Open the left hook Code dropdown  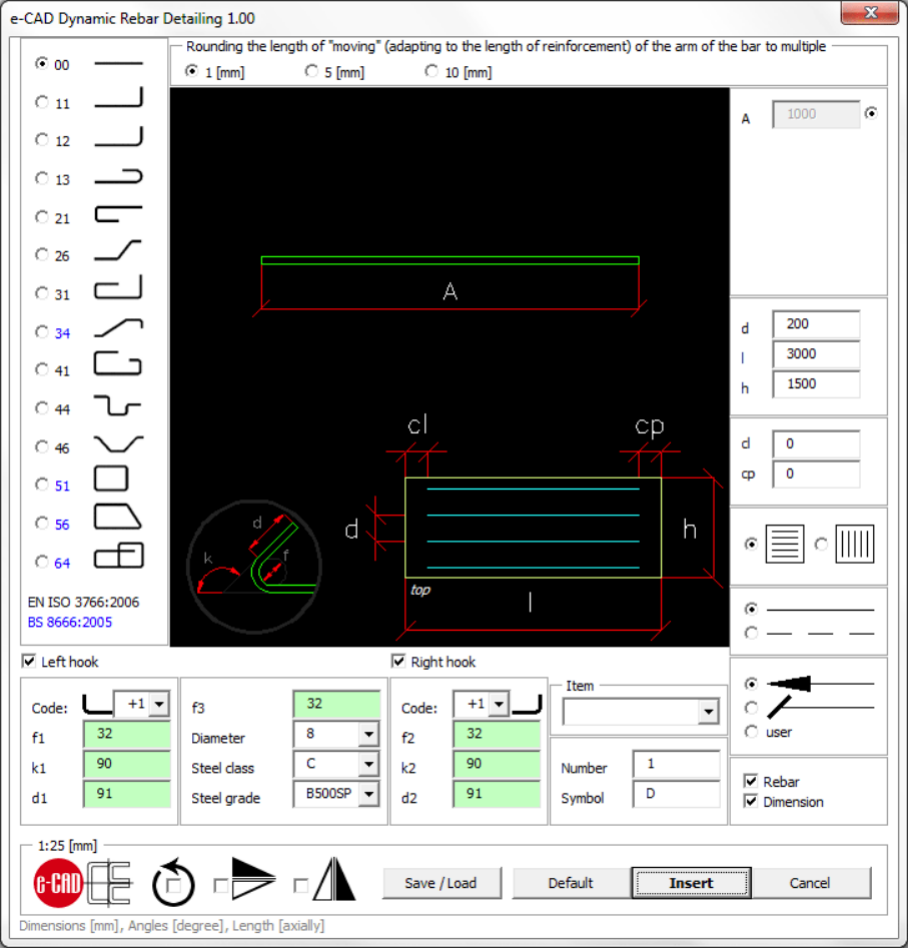click(159, 704)
